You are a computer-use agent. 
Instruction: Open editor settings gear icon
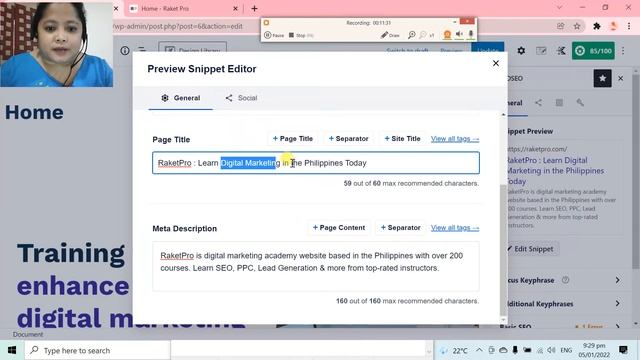point(521,51)
